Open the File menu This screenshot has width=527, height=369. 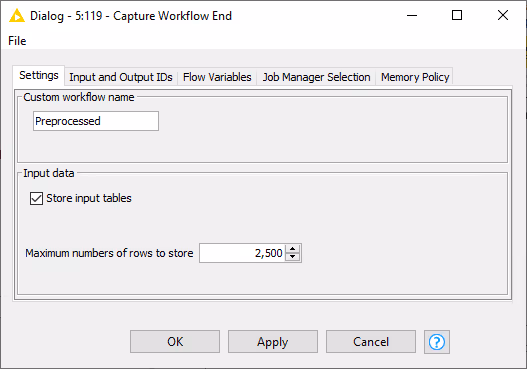point(17,41)
